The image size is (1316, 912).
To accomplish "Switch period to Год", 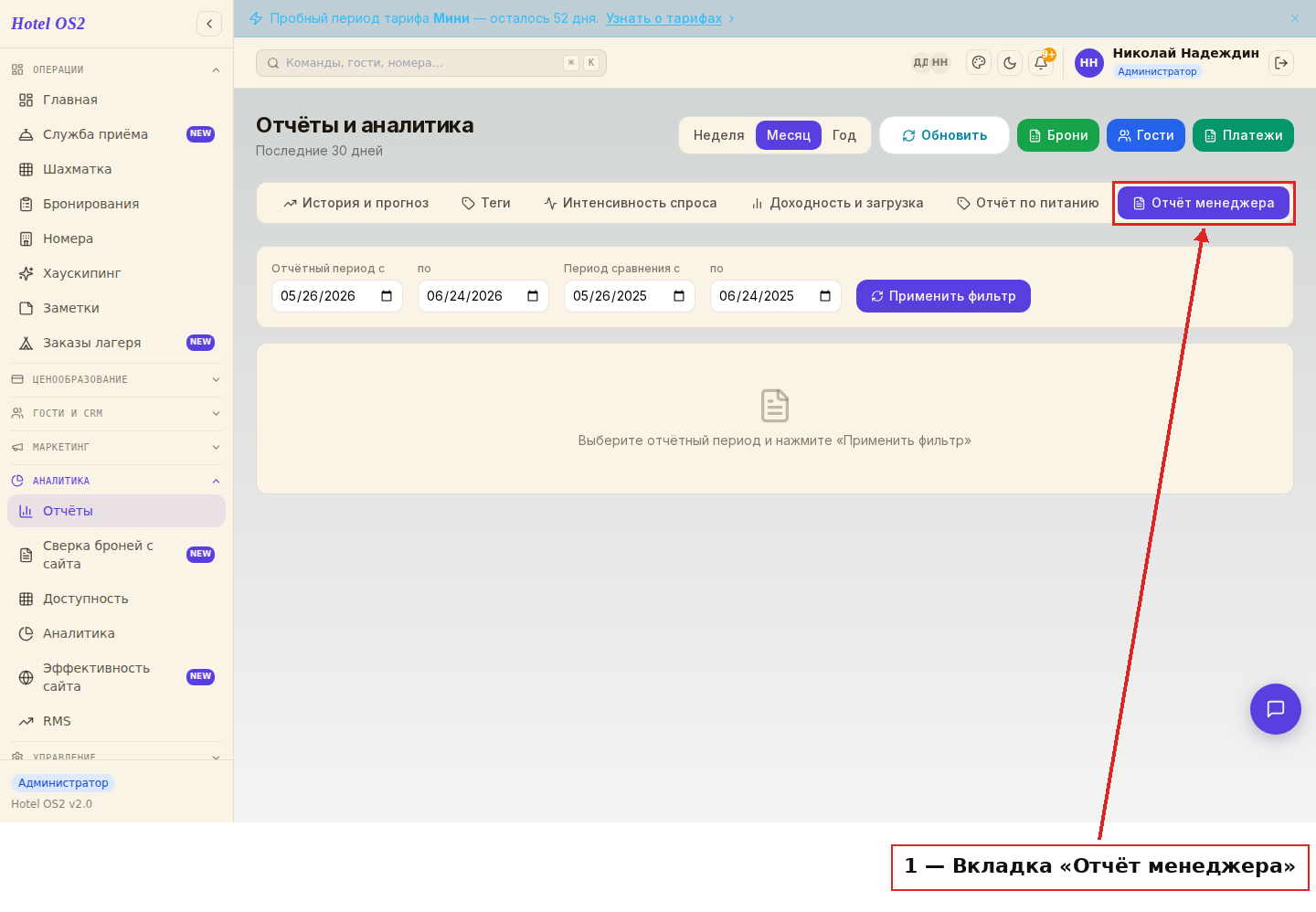I will 844,135.
